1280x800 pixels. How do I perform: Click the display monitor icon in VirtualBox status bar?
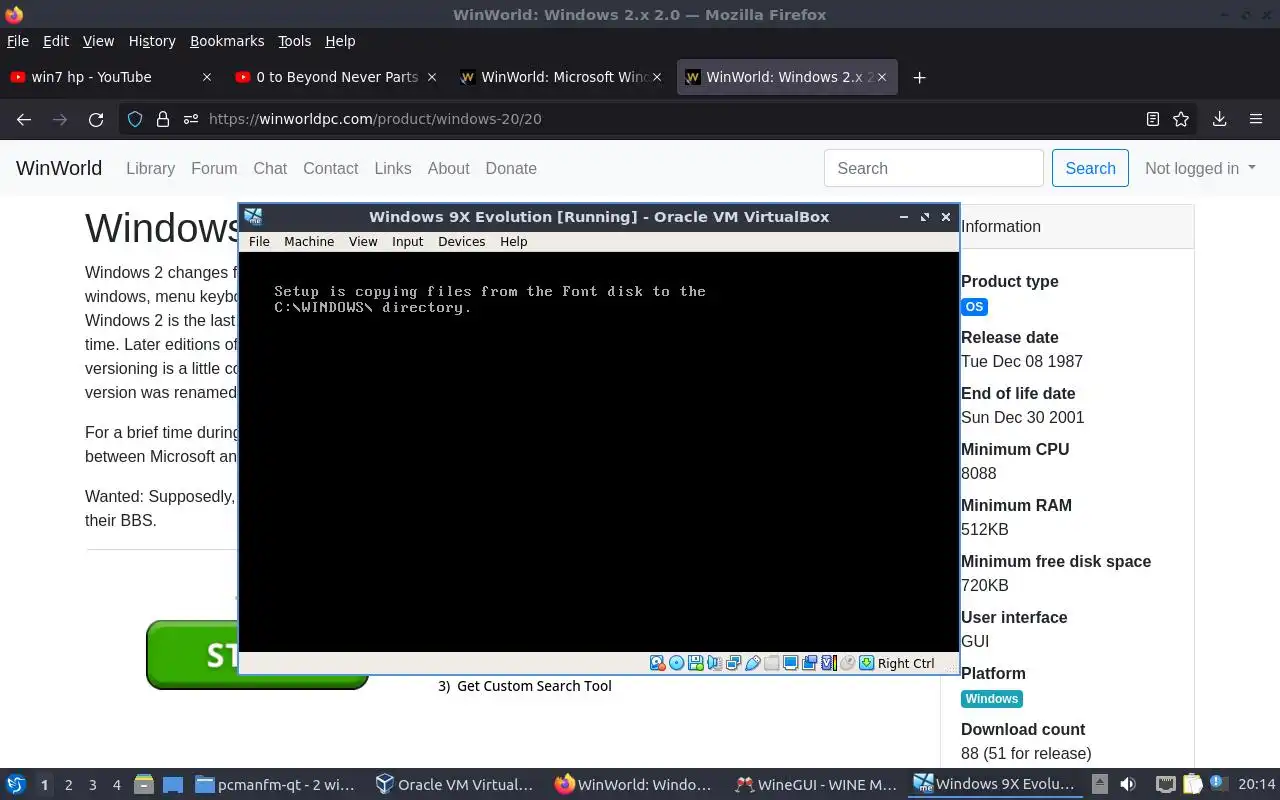790,663
